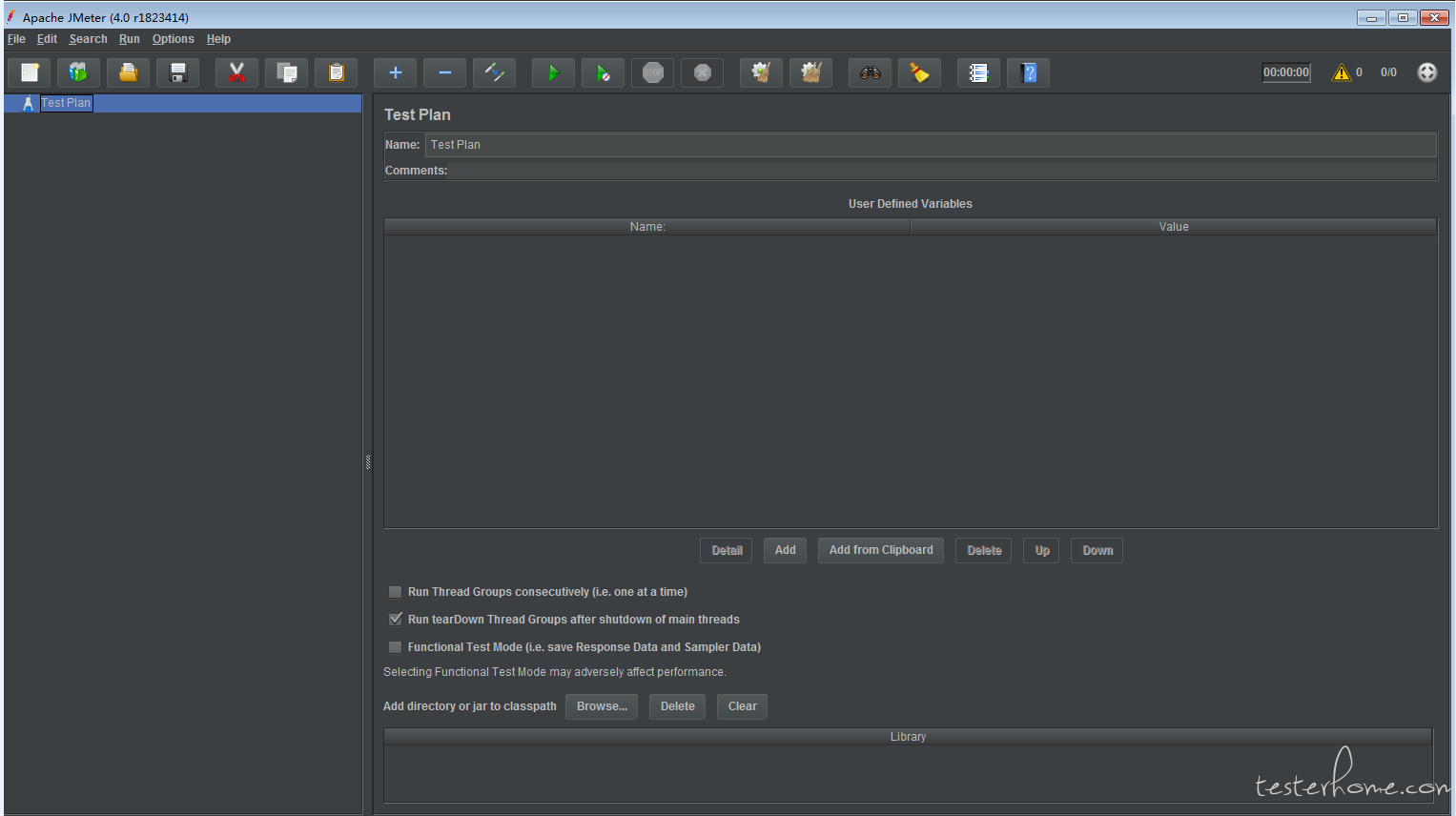The width and height of the screenshot is (1456, 816).
Task: Open the Templates icon in toolbar
Action: tap(78, 72)
